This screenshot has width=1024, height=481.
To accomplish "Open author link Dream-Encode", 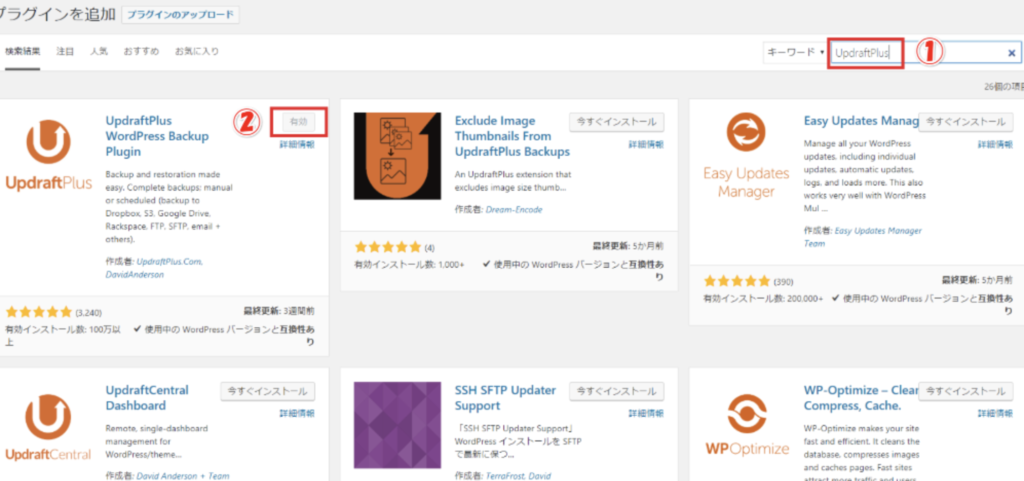I will (x=514, y=209).
